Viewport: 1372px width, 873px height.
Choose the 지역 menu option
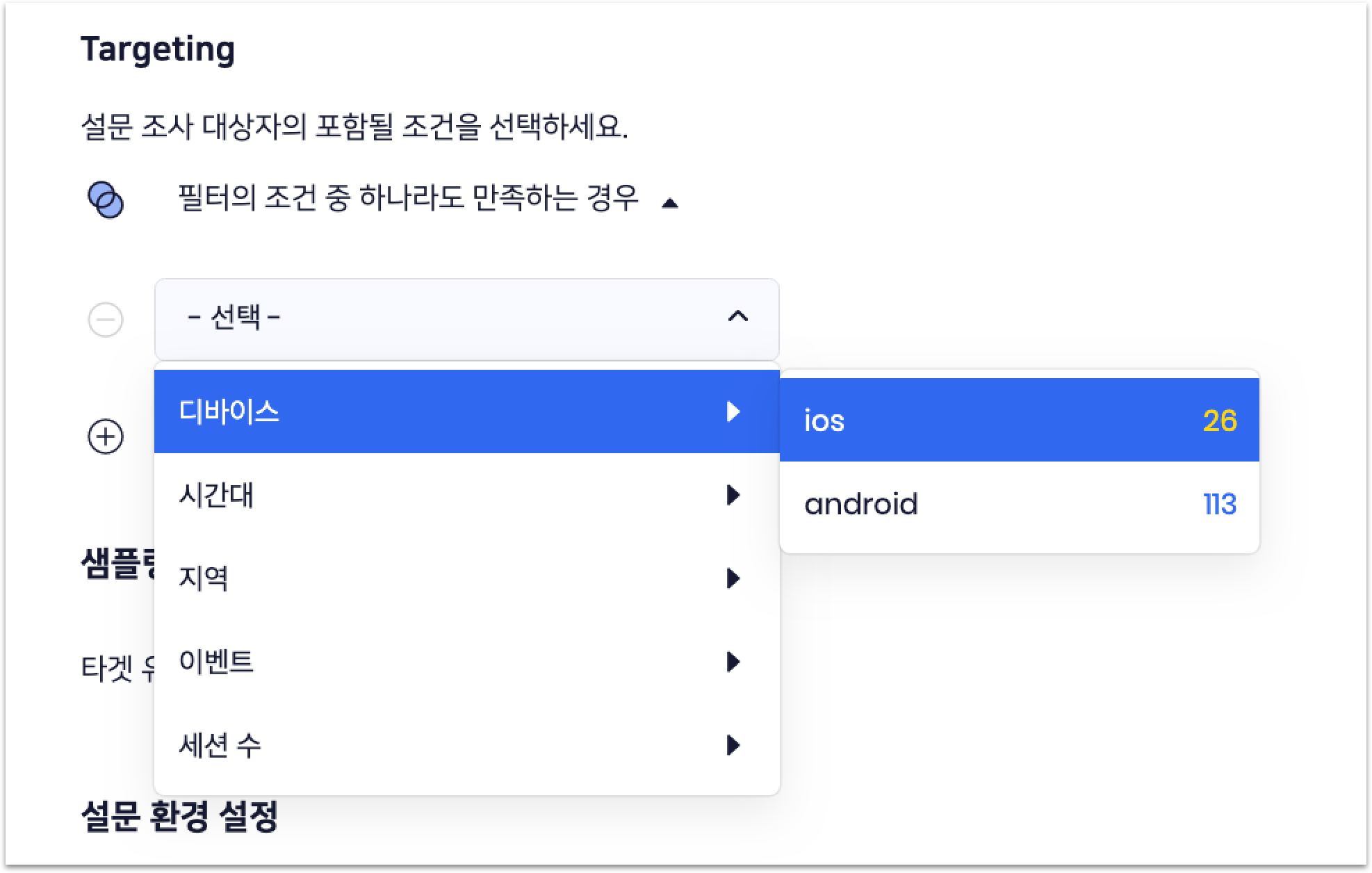click(204, 578)
